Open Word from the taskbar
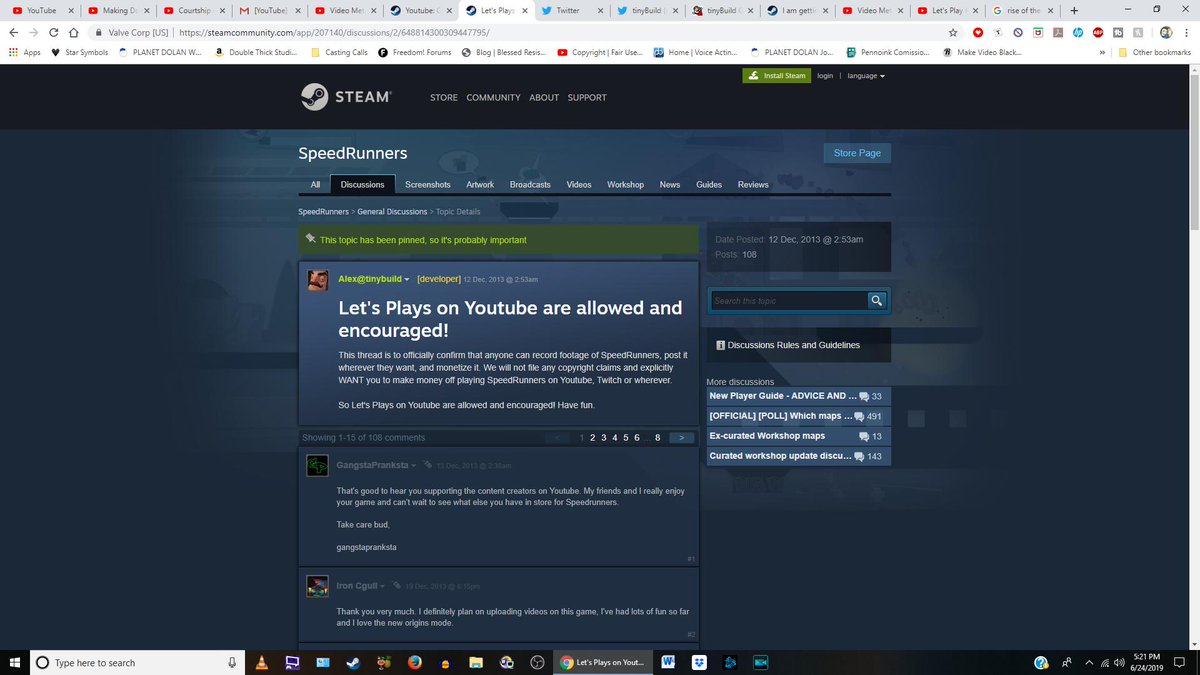Image resolution: width=1200 pixels, height=675 pixels. click(x=668, y=662)
